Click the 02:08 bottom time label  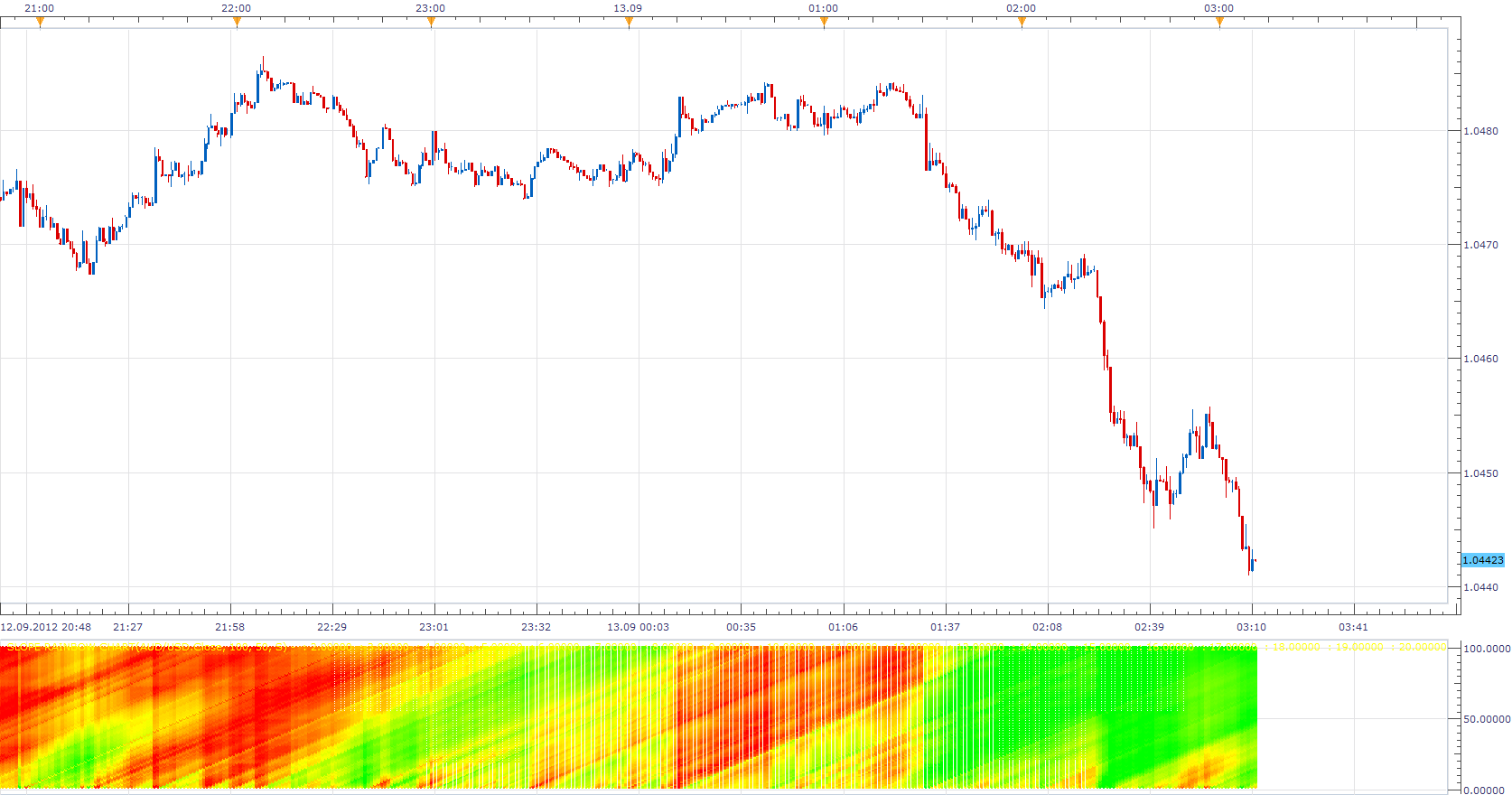coord(1047,627)
